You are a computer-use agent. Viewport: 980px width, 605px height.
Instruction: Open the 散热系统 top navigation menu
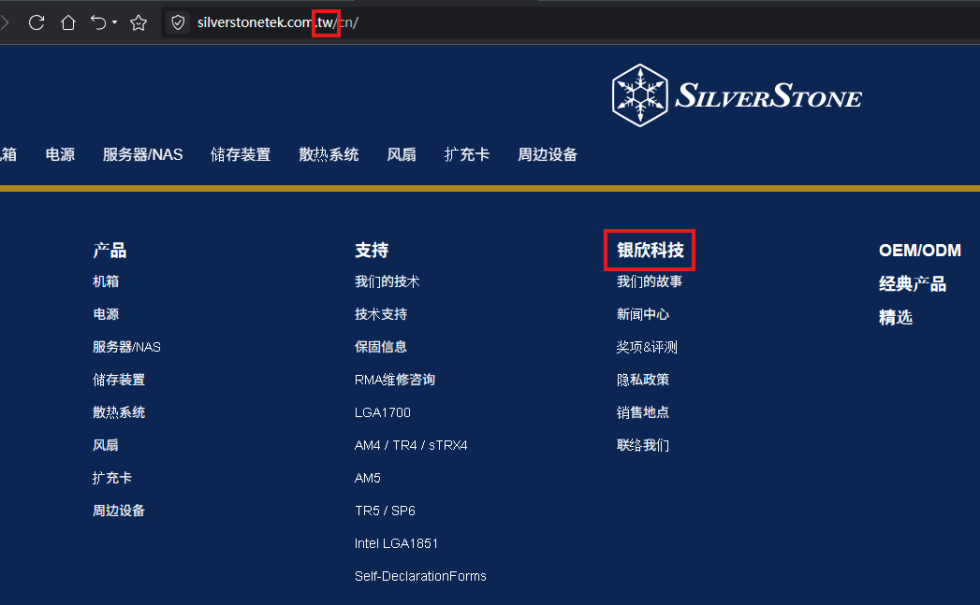pos(329,154)
